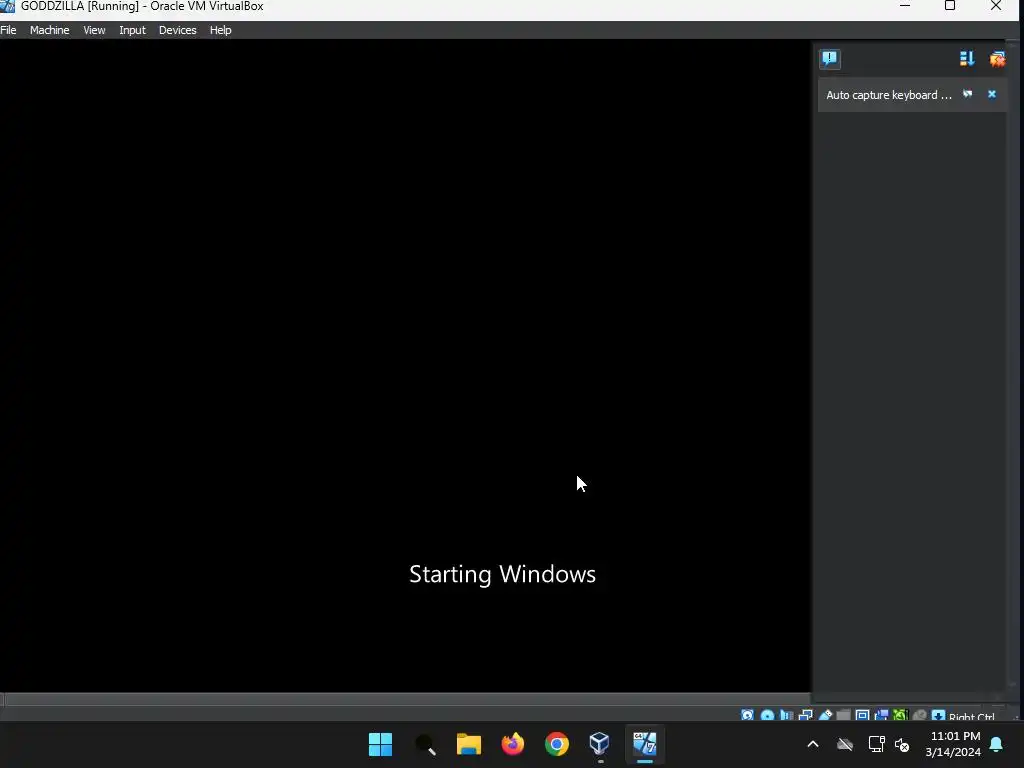Click the recording status icon
The image size is (1024, 768).
point(882,716)
